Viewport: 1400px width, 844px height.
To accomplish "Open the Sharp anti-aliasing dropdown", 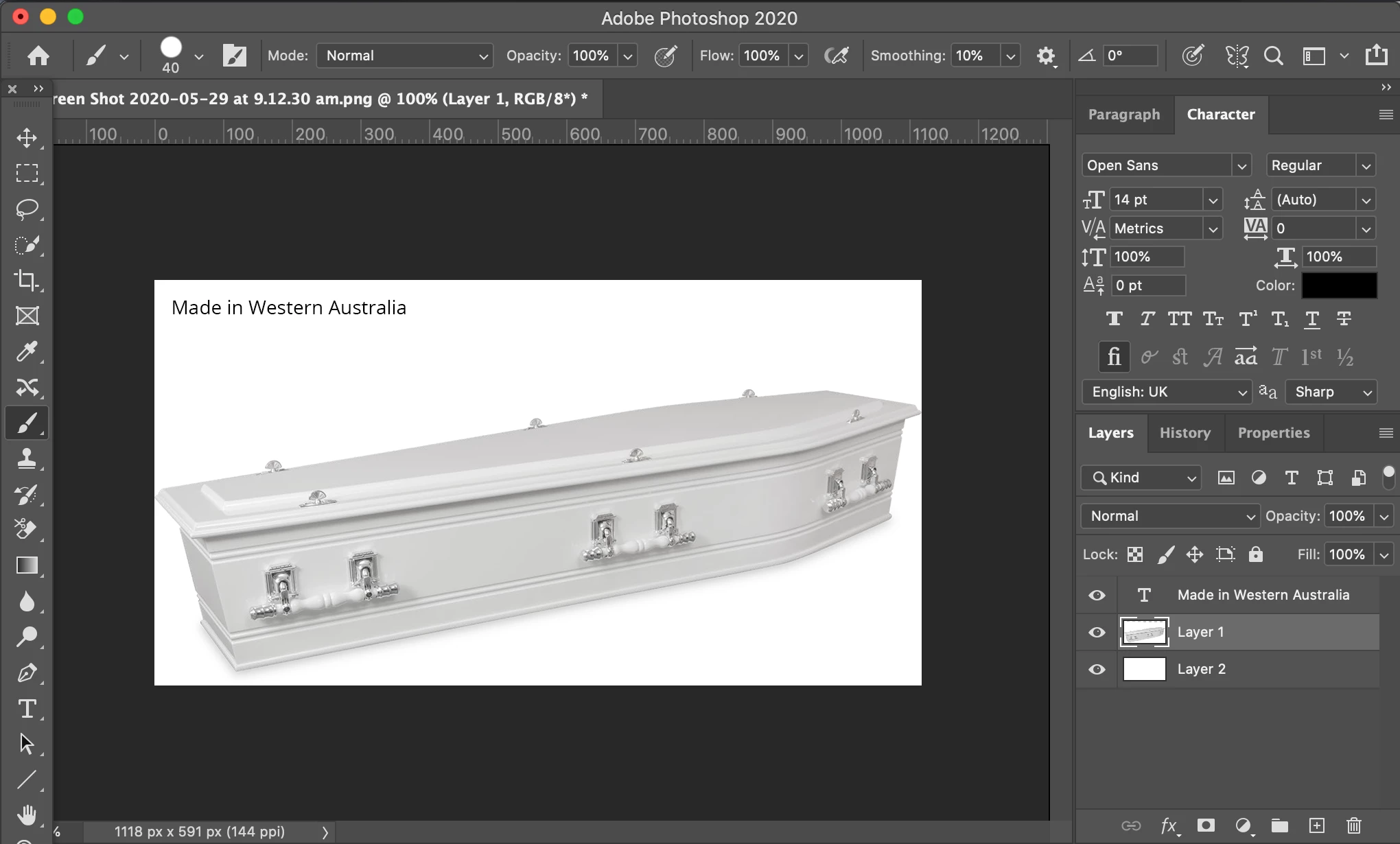I will 1331,392.
